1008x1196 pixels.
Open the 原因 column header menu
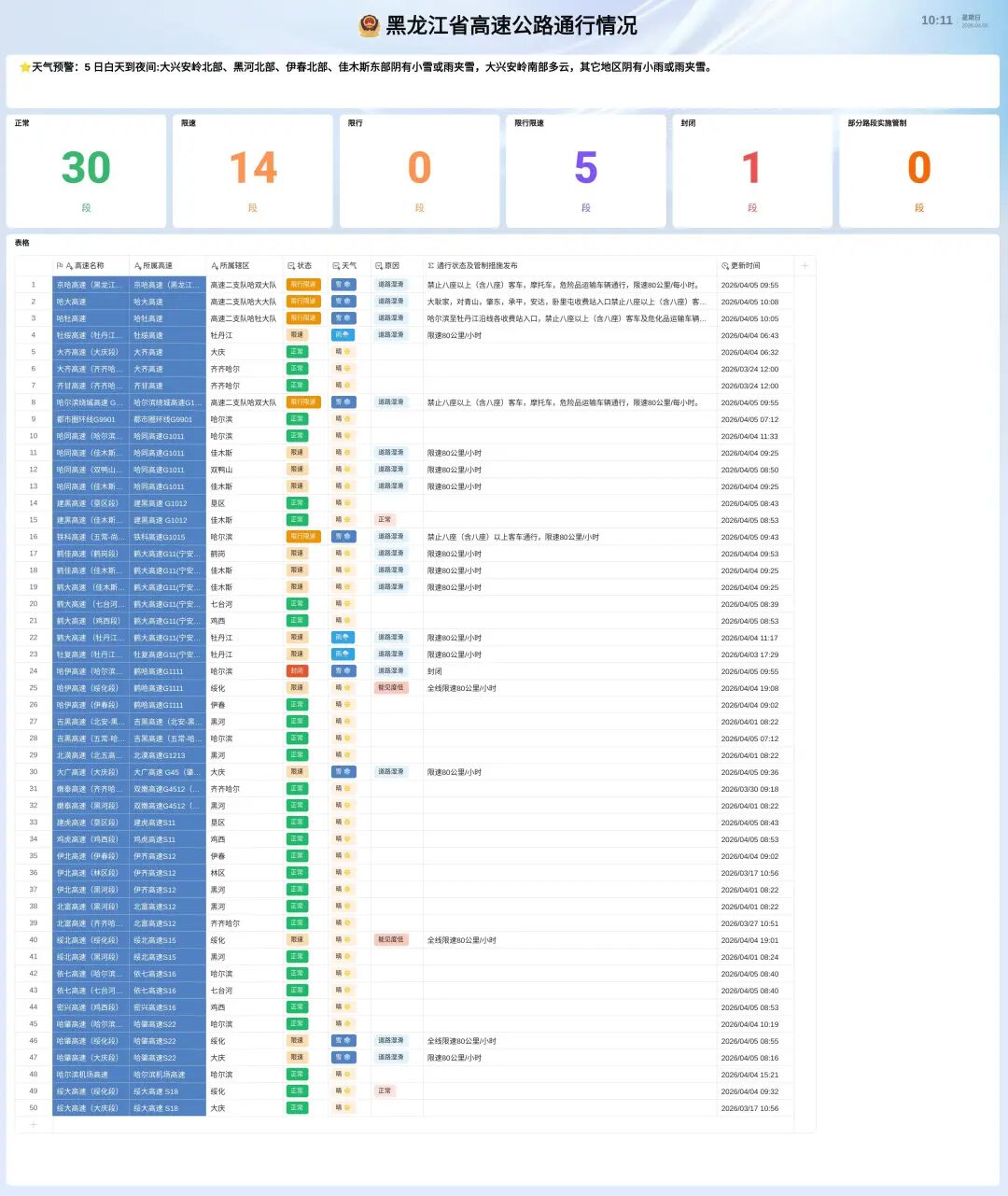[x=392, y=266]
